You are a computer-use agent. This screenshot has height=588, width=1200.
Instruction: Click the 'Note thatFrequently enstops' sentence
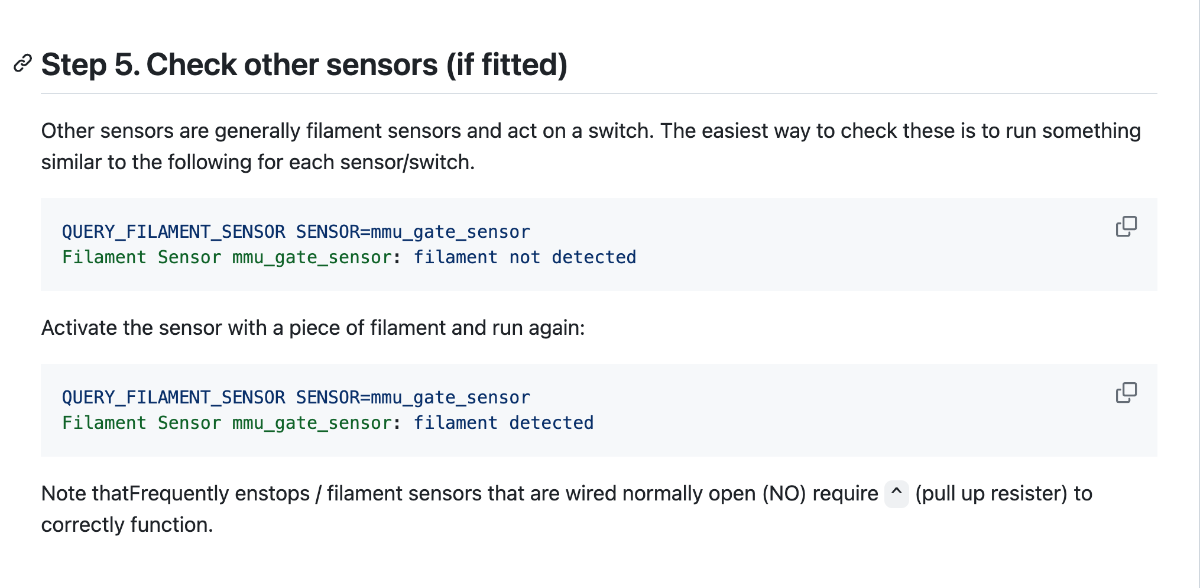click(x=567, y=509)
